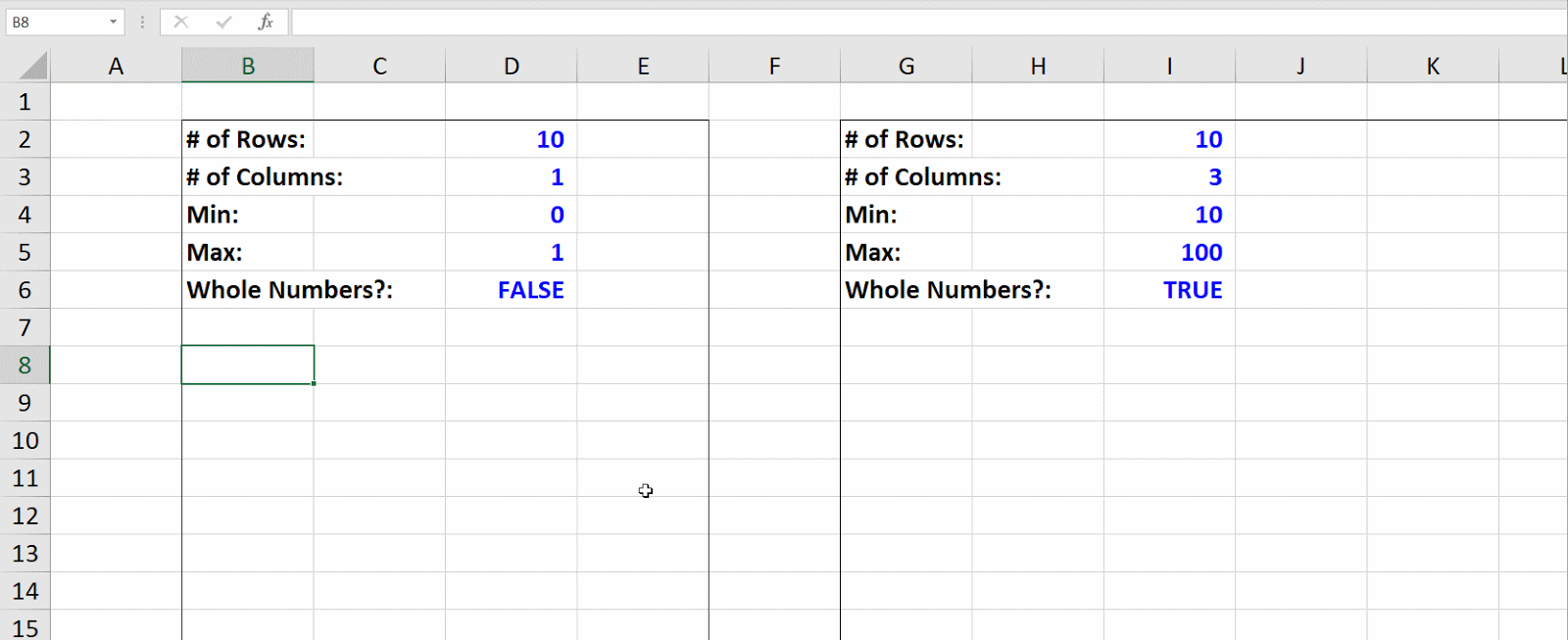Select the TRUE value in cell I6
The width and height of the screenshot is (1568, 640).
pyautogui.click(x=1192, y=290)
